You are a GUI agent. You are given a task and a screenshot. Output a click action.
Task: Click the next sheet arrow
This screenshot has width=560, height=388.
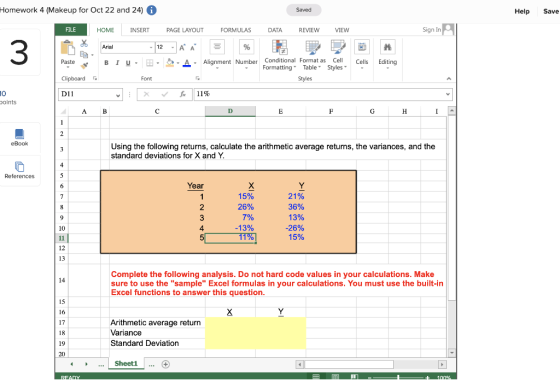(x=86, y=364)
